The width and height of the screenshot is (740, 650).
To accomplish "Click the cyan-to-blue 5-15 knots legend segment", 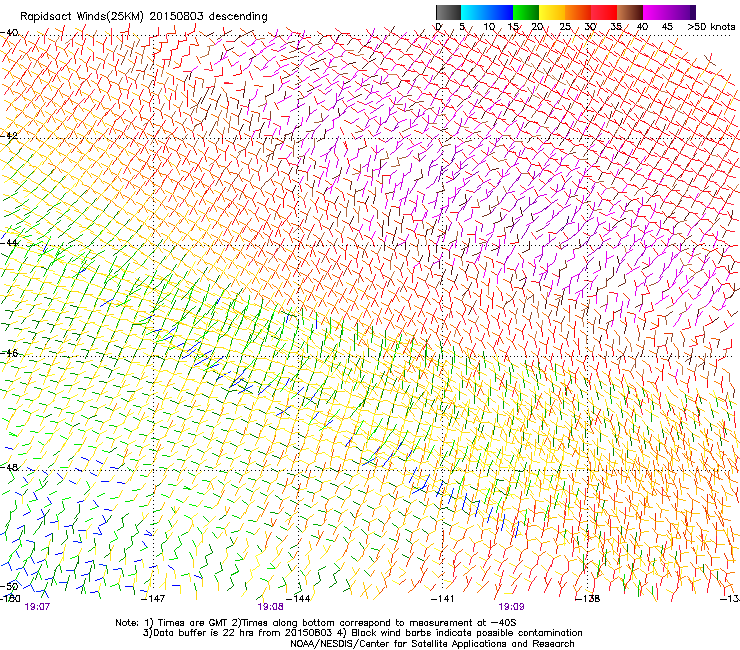I will pos(487,12).
